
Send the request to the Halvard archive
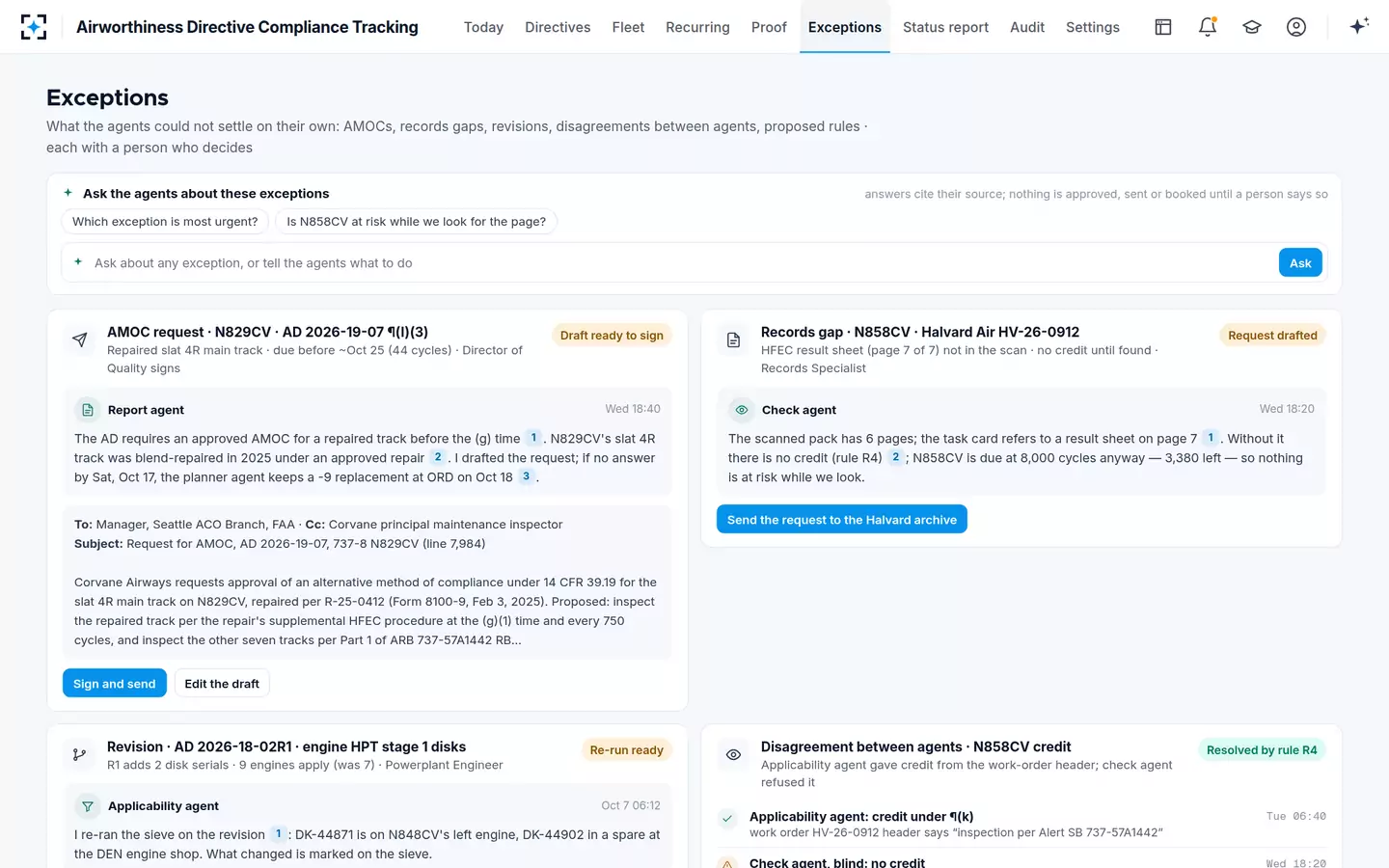[x=842, y=519]
